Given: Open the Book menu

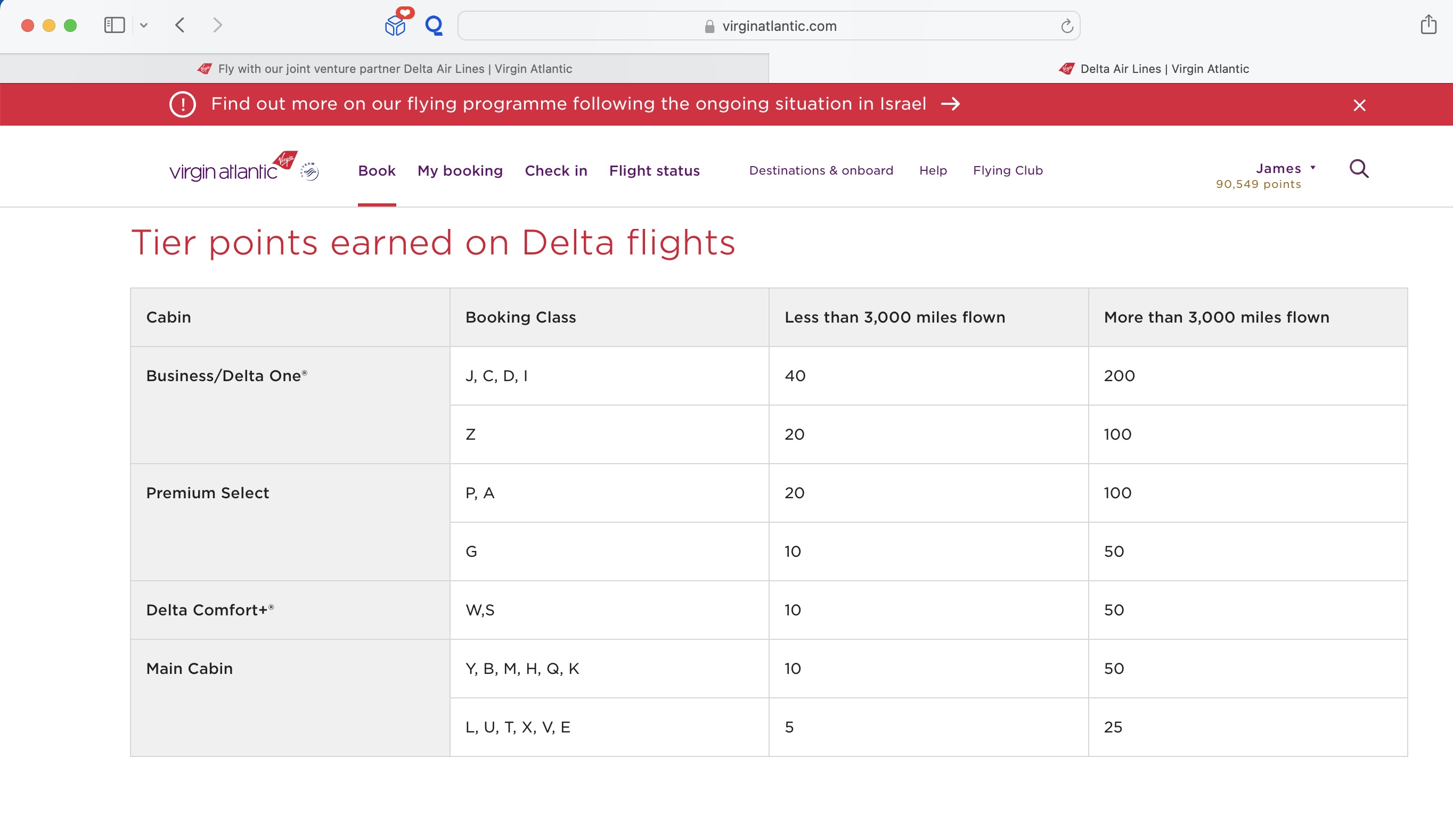Looking at the screenshot, I should pos(377,170).
